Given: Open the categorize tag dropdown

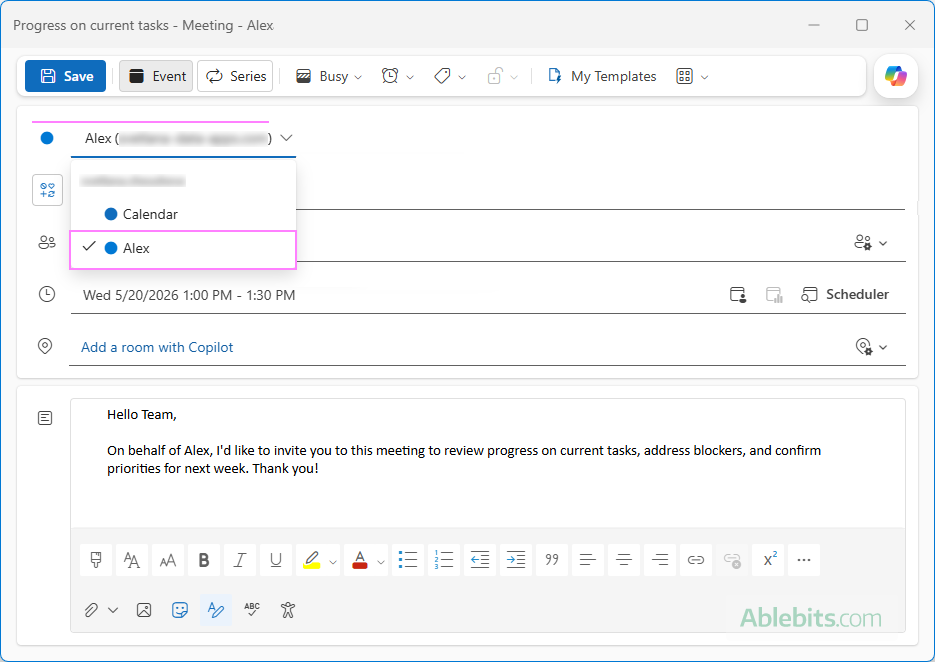Looking at the screenshot, I should tap(450, 76).
